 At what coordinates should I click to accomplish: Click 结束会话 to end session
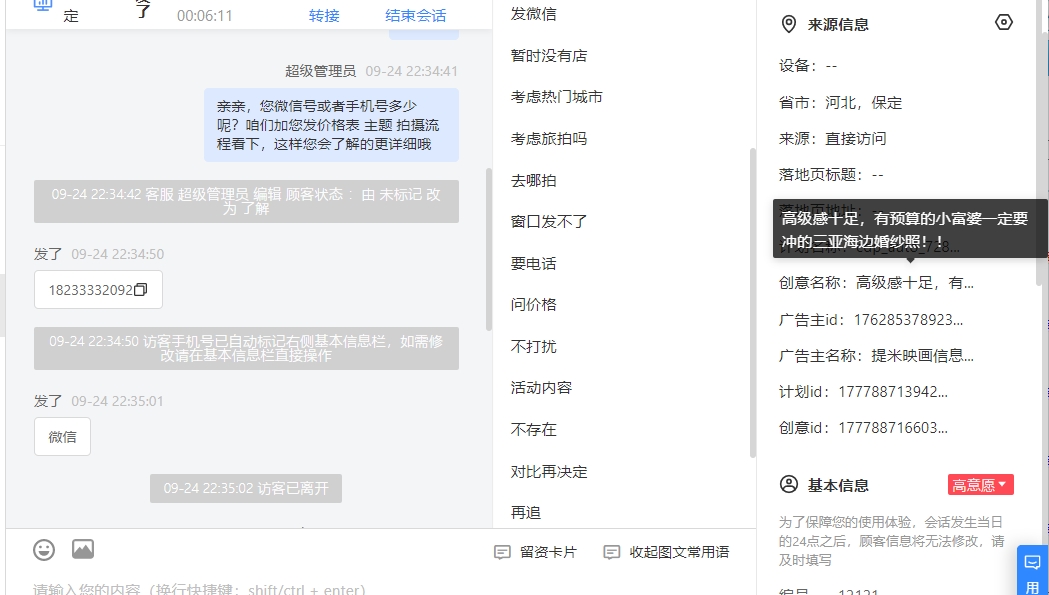(415, 15)
